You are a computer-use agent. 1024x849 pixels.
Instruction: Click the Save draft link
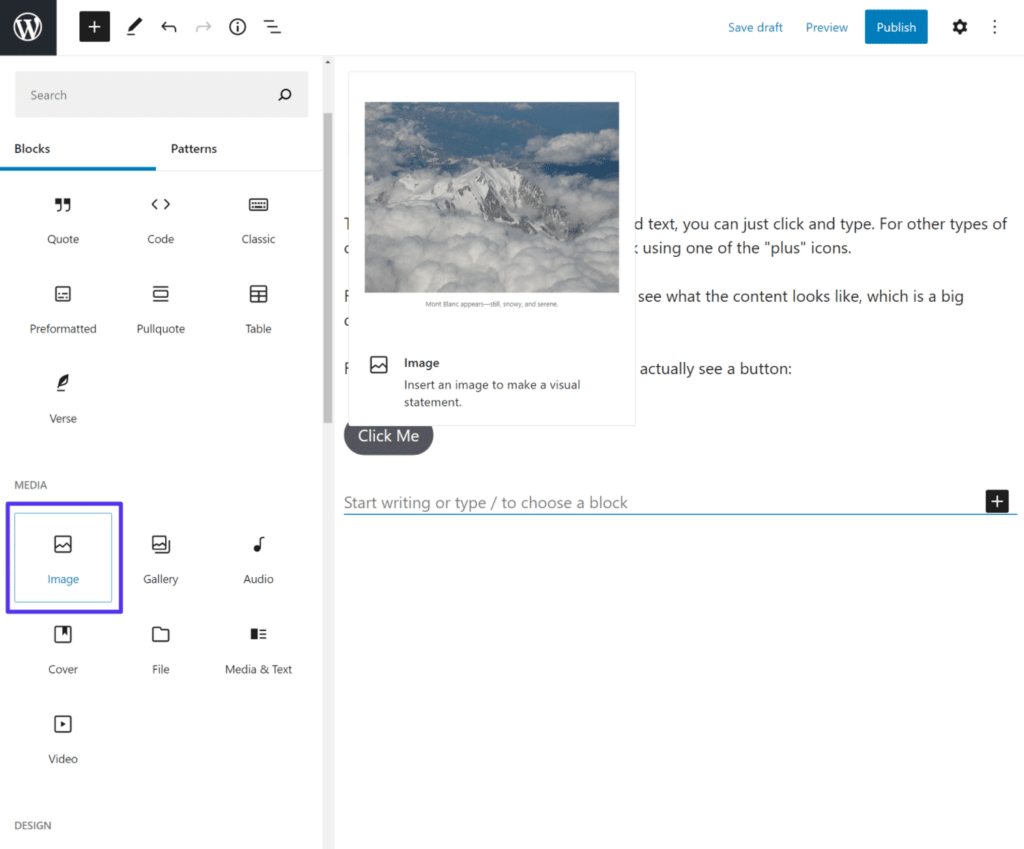pos(755,27)
